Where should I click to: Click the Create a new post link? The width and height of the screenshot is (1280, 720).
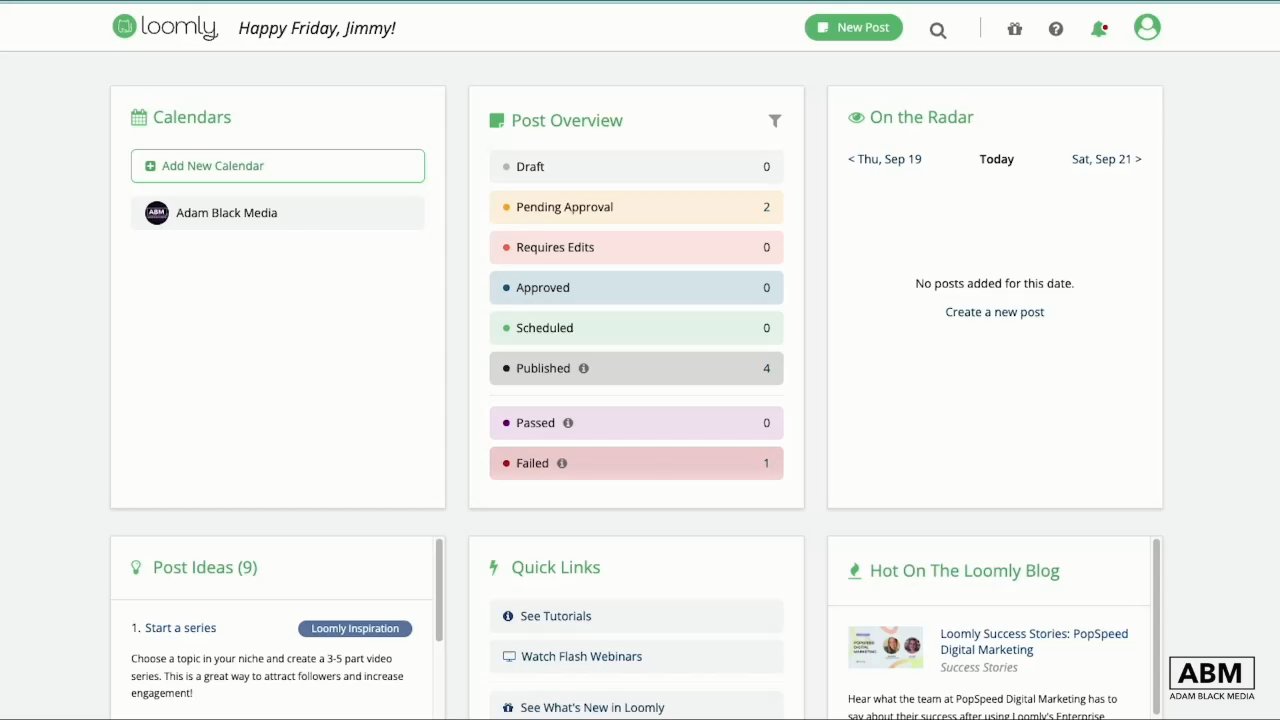[x=995, y=312]
